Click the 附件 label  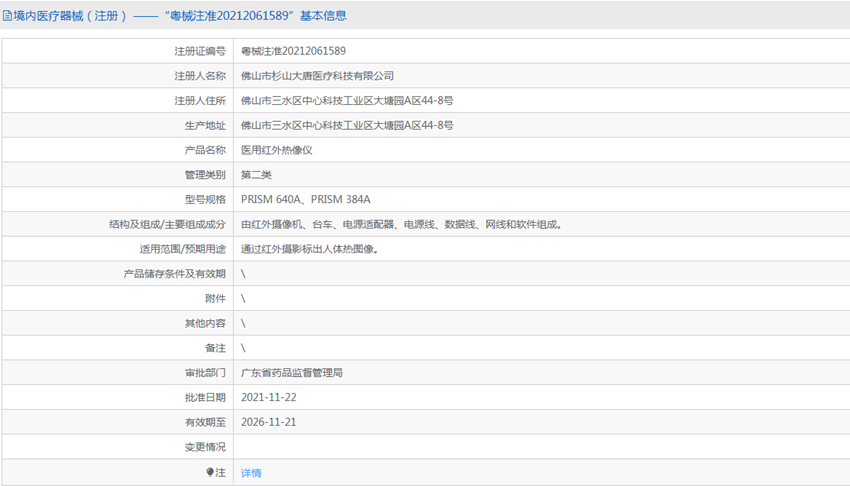(x=215, y=299)
